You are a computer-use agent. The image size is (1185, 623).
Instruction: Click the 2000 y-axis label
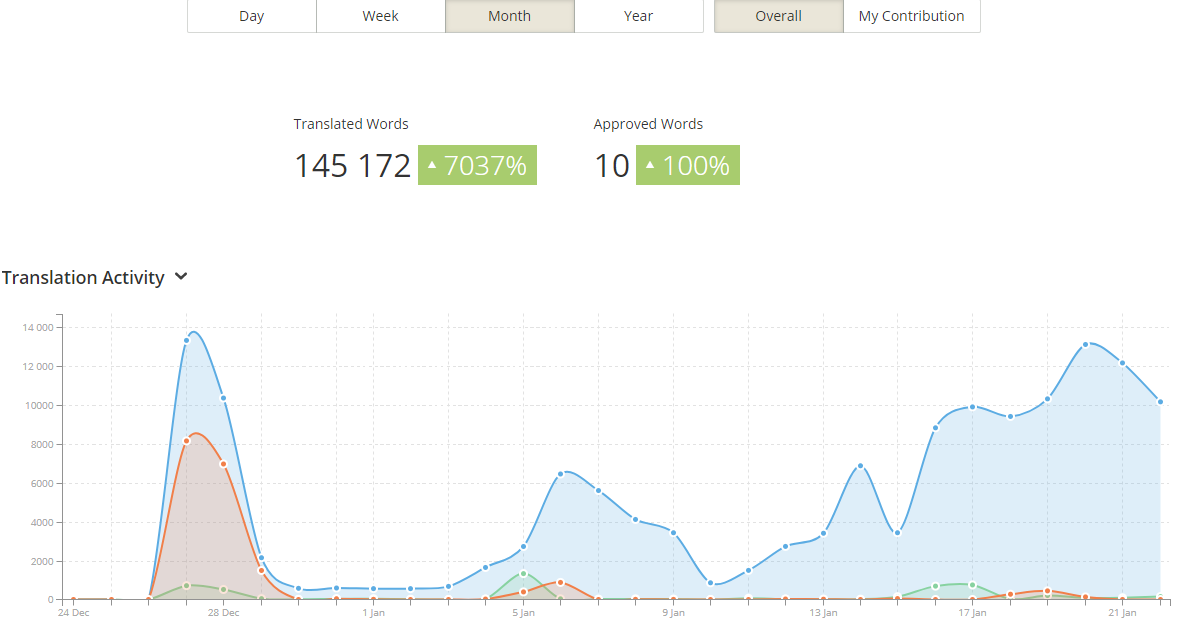coord(42,562)
